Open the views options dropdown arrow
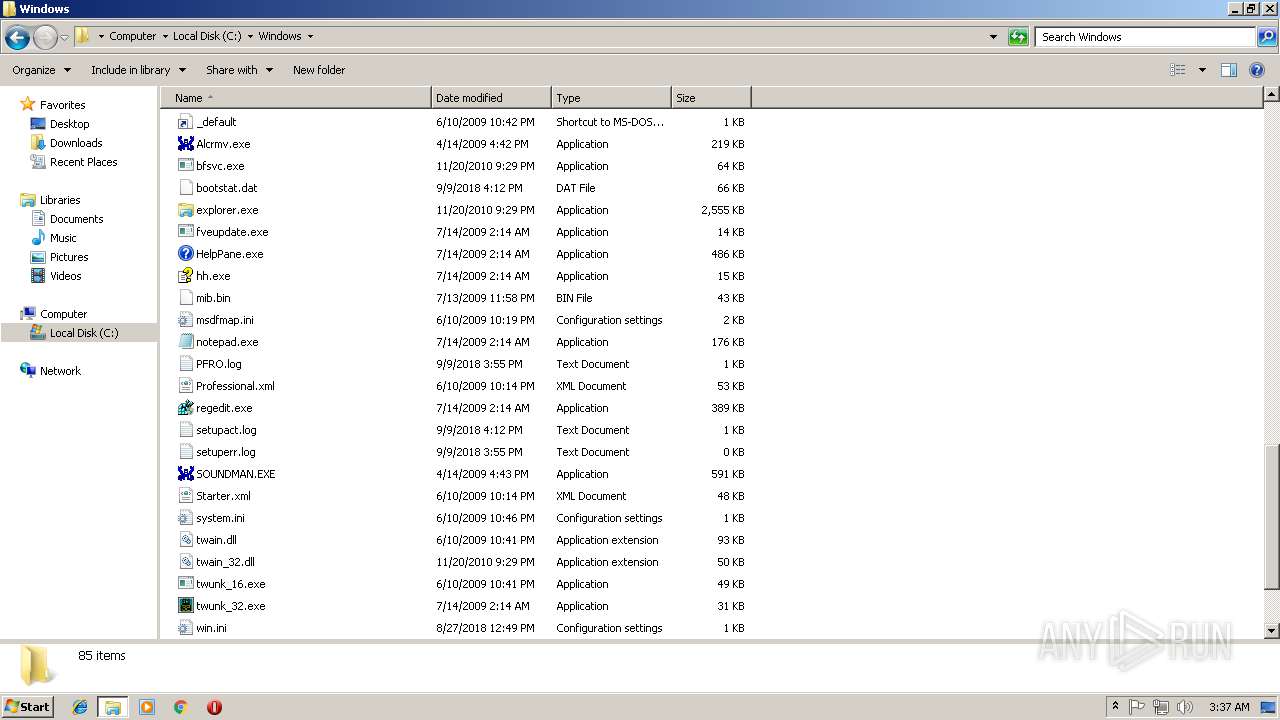1280x720 pixels. pos(1202,70)
